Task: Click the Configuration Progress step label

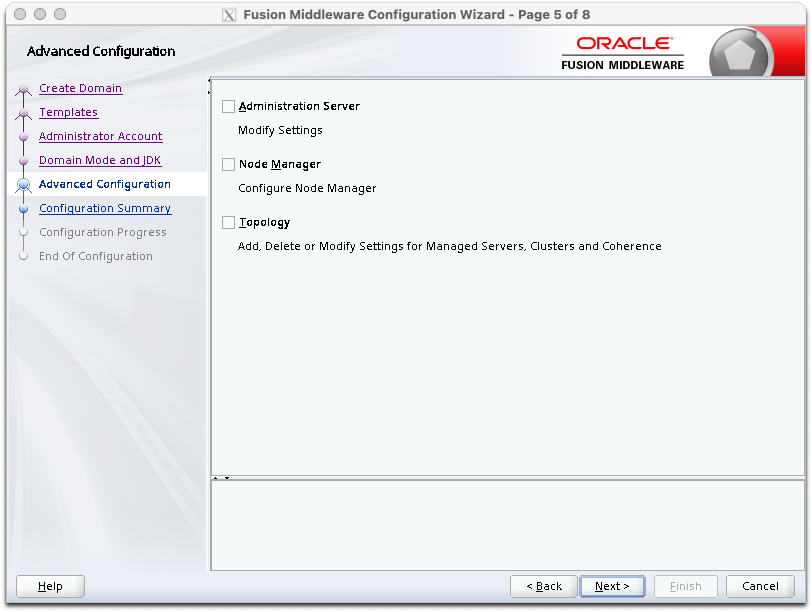Action: point(103,232)
